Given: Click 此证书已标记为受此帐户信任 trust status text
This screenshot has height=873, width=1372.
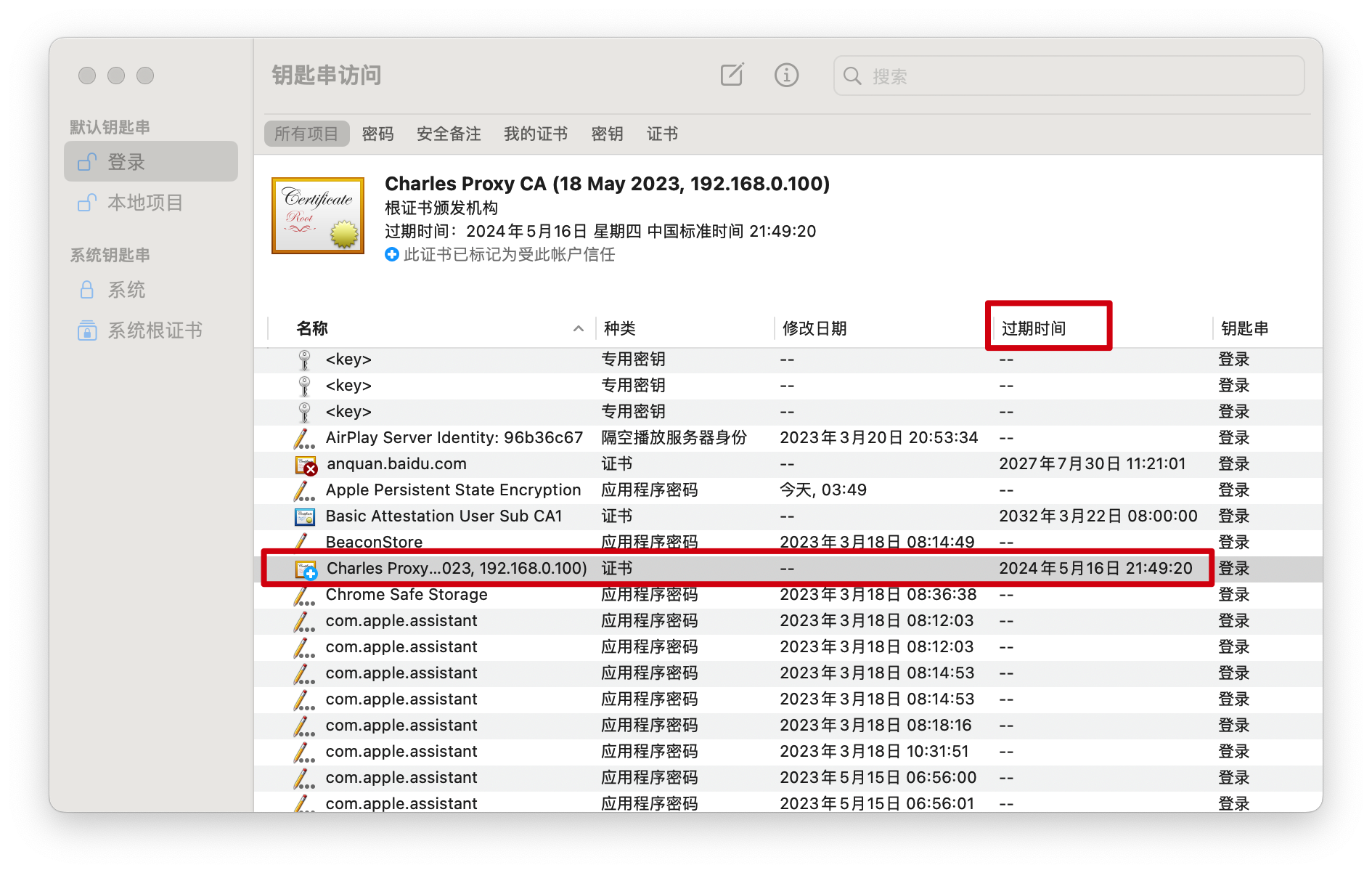Looking at the screenshot, I should click(510, 254).
